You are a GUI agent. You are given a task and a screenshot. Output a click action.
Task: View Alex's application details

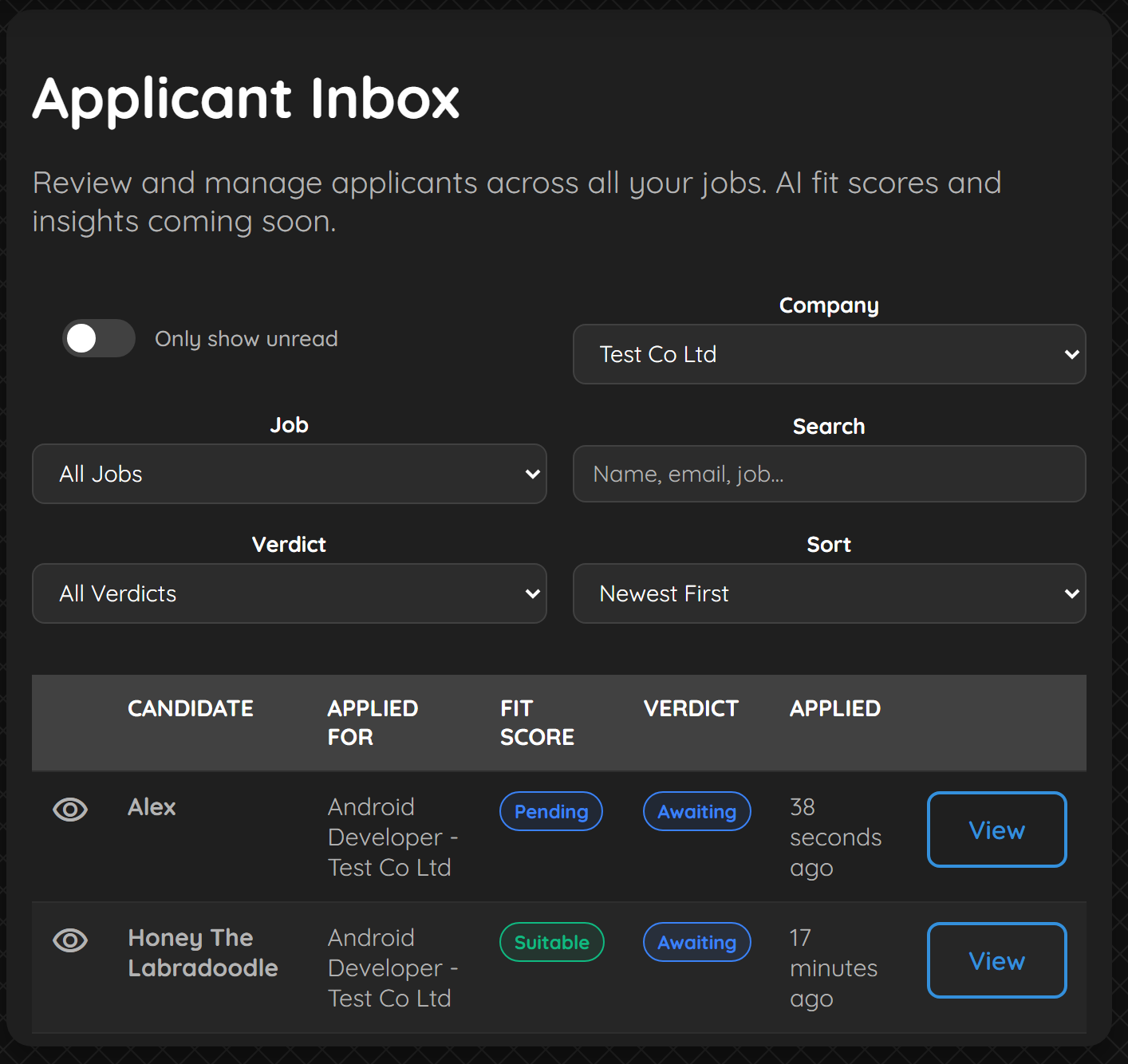pyautogui.click(x=996, y=830)
